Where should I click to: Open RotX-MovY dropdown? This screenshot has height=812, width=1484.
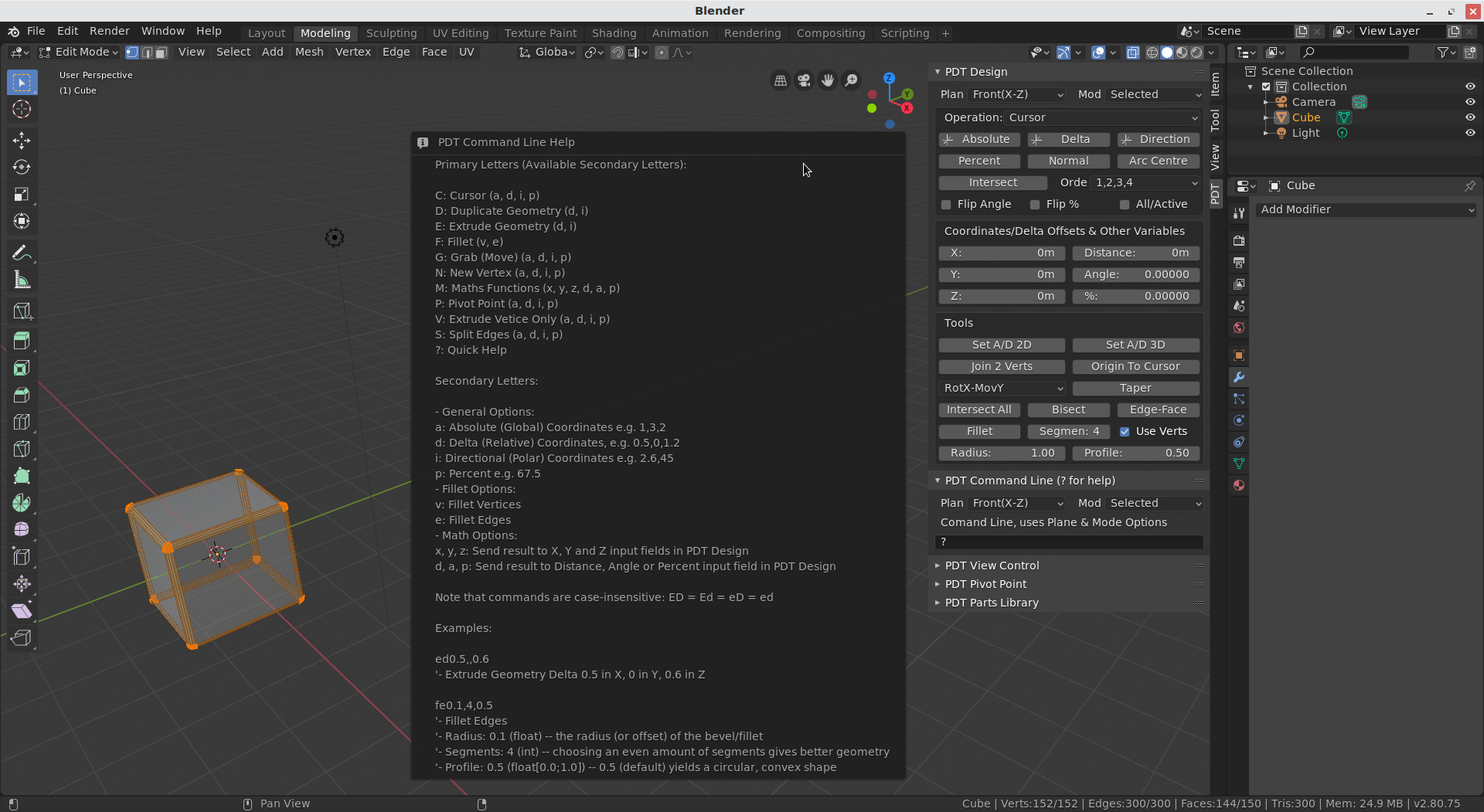tap(1002, 388)
